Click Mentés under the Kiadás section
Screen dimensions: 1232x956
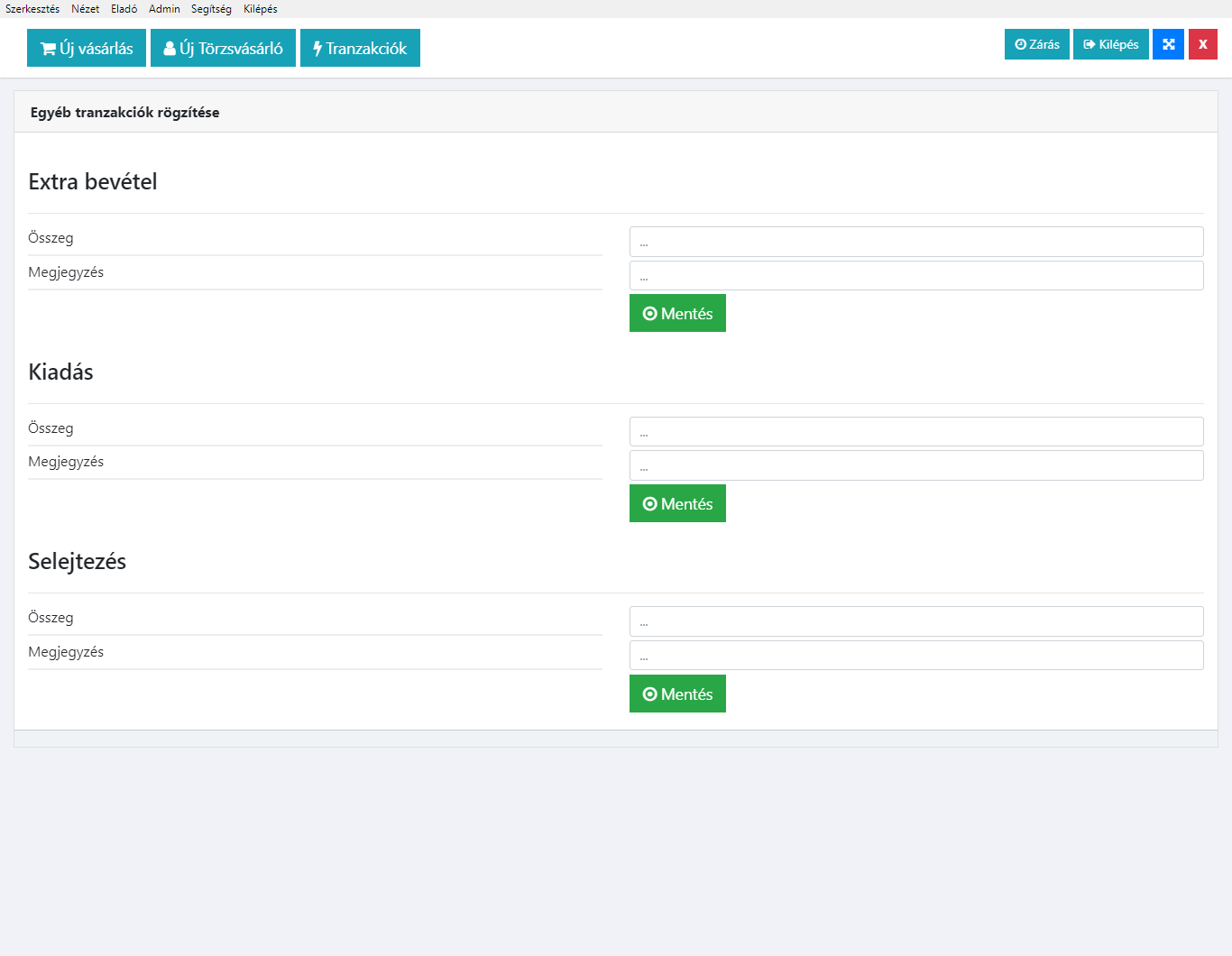point(677,504)
